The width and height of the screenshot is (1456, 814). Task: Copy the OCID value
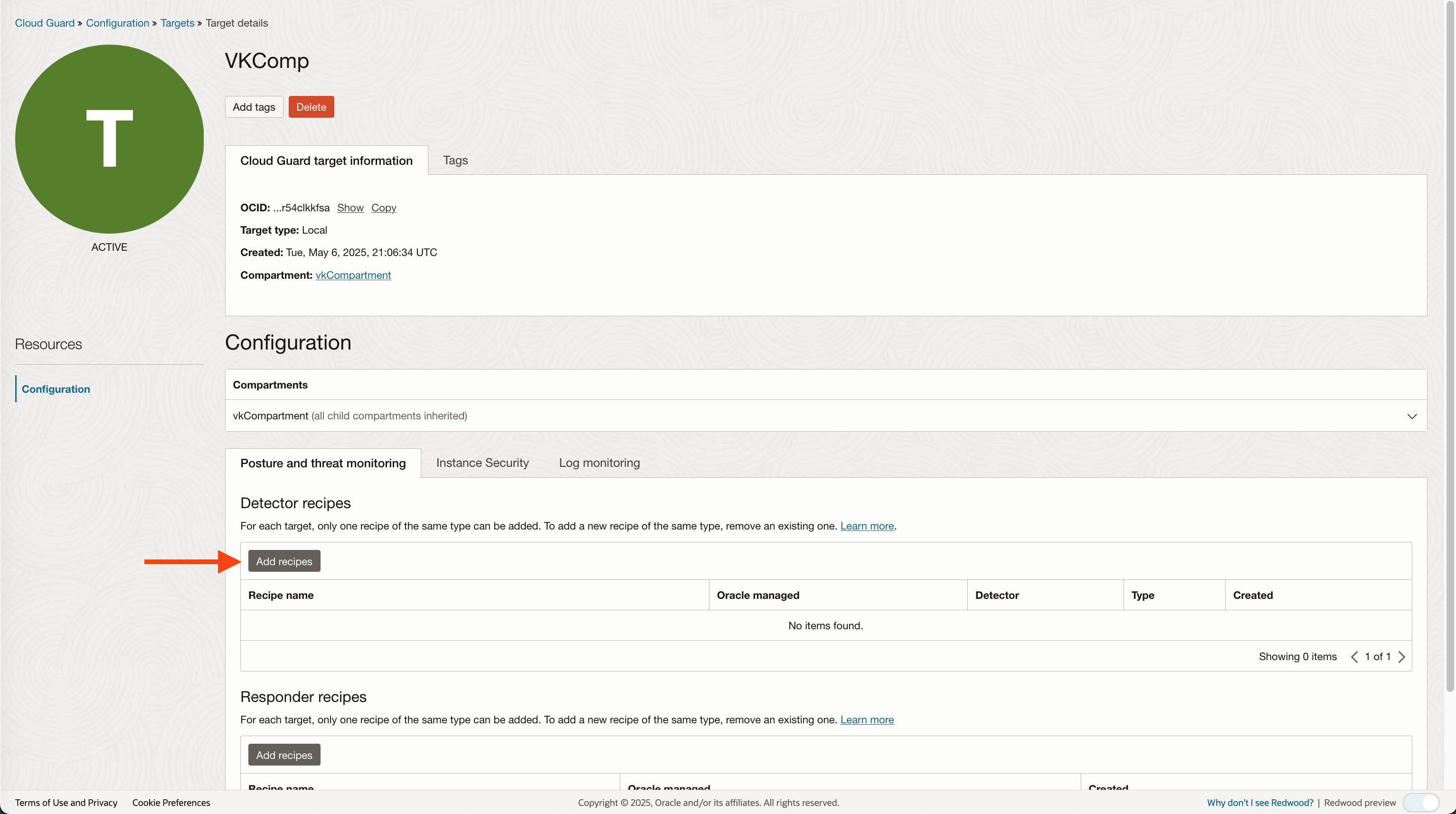click(x=383, y=208)
